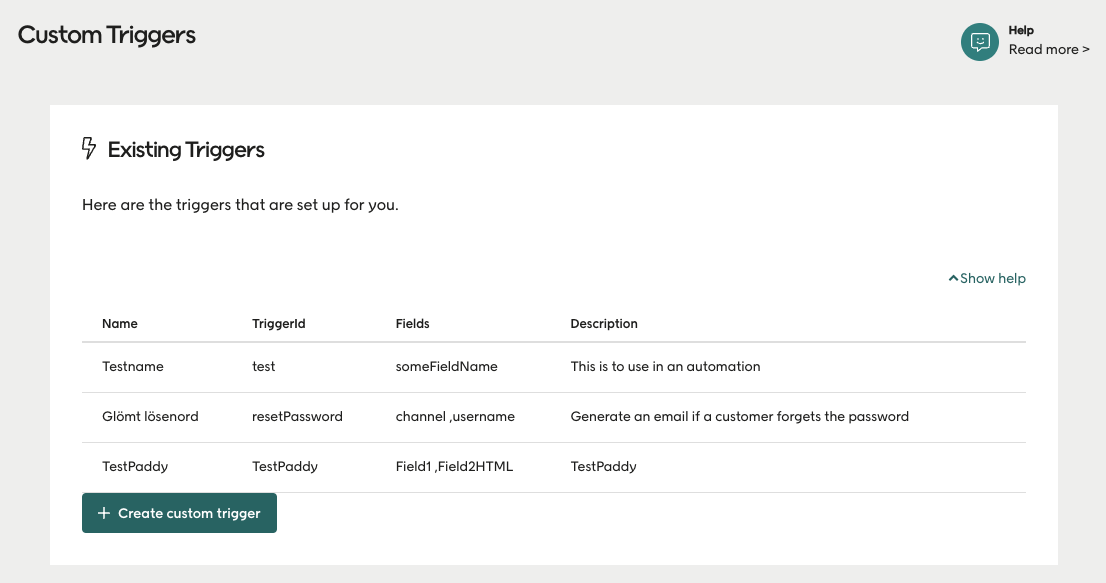The width and height of the screenshot is (1106, 583).
Task: Click the upward arrow next to Show help
Action: coord(952,278)
